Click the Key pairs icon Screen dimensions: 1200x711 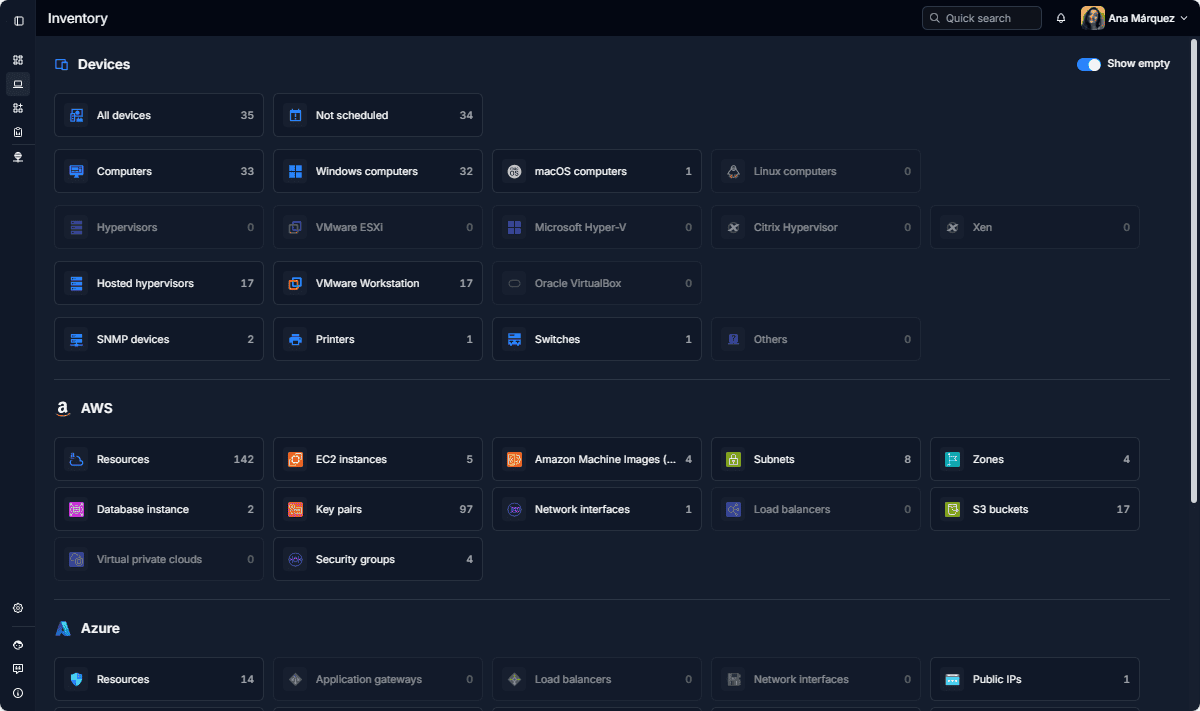pyautogui.click(x=295, y=509)
